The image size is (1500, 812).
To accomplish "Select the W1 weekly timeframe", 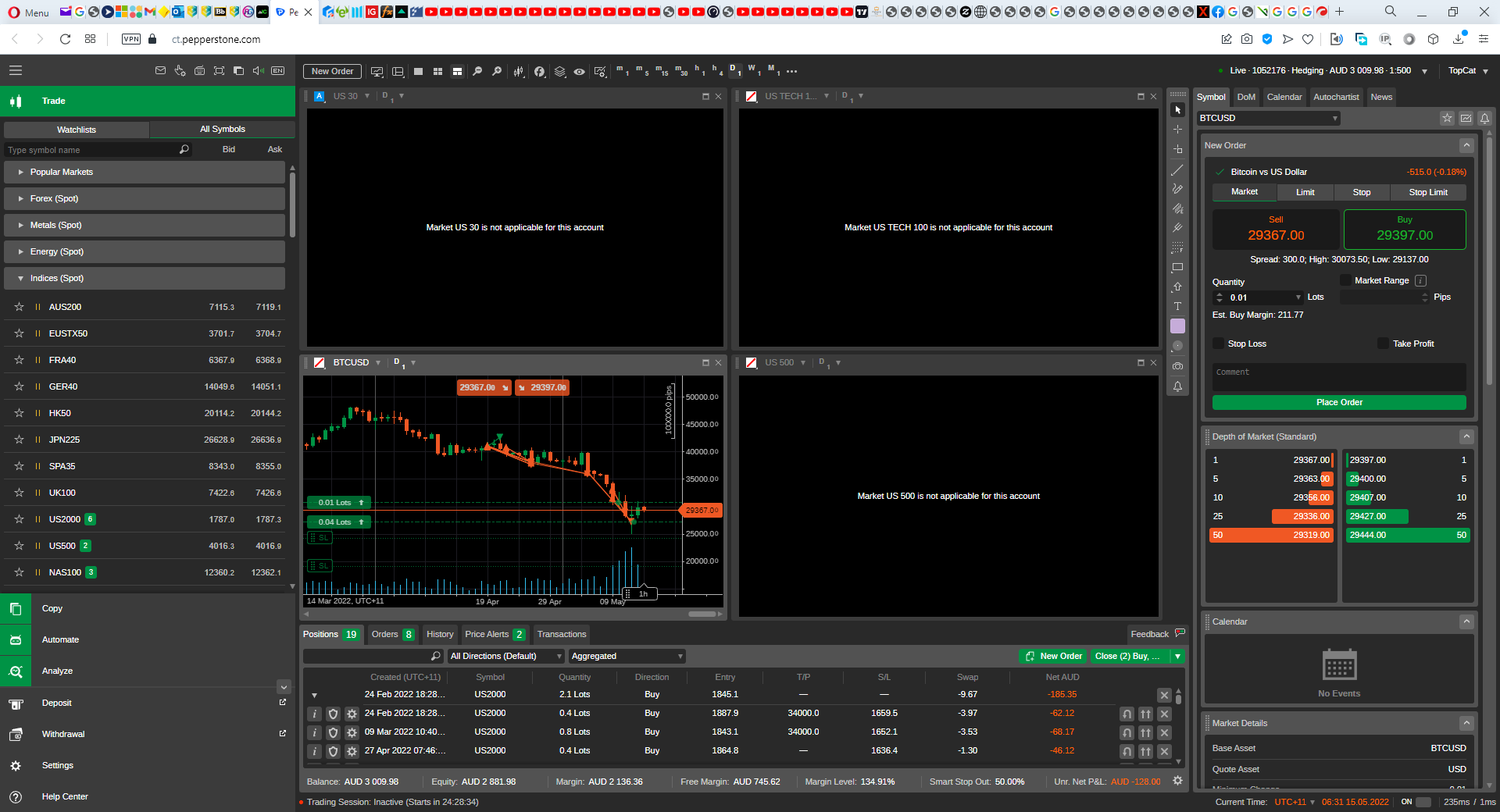I will pyautogui.click(x=754, y=71).
